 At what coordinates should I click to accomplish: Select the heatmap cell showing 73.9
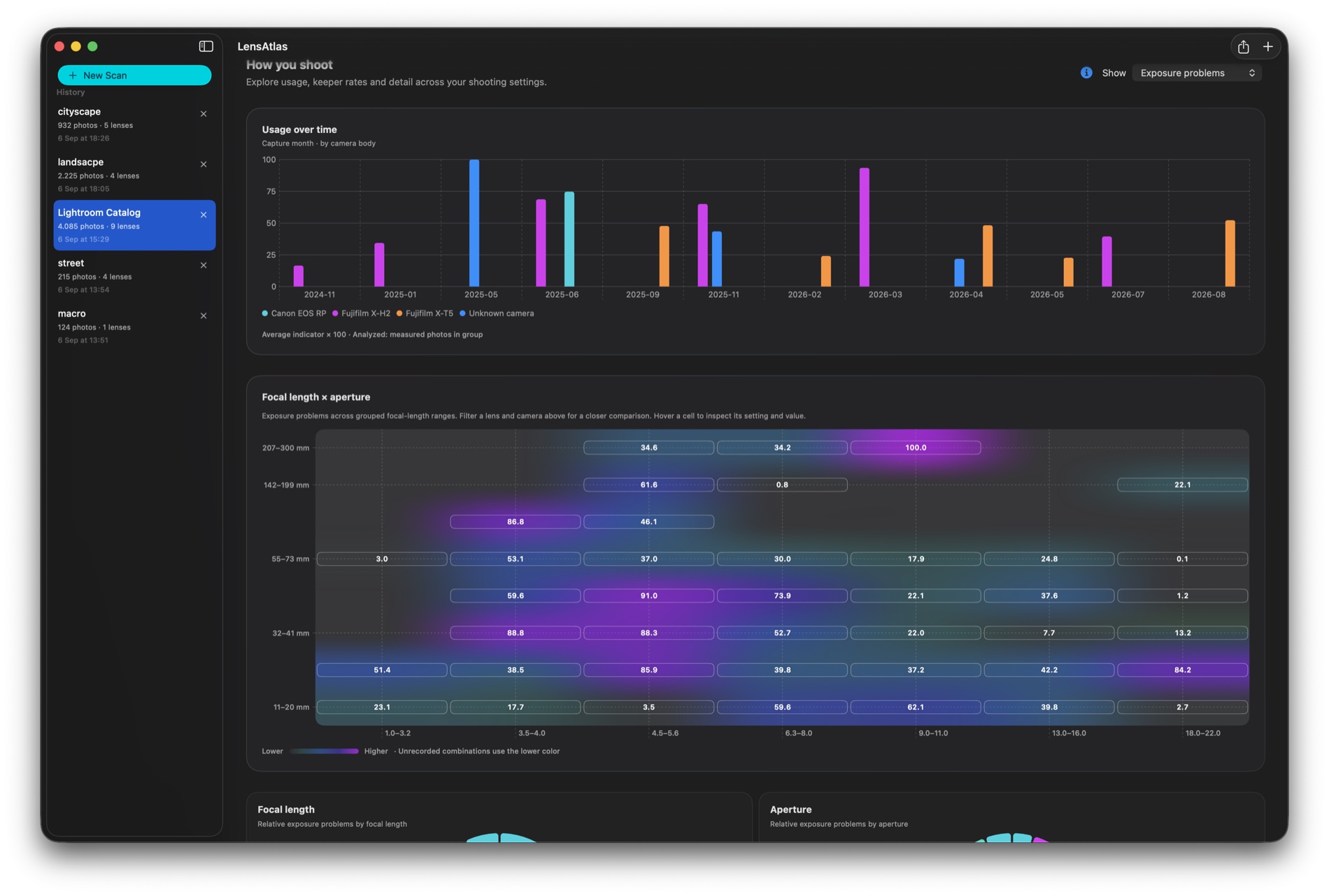point(782,596)
